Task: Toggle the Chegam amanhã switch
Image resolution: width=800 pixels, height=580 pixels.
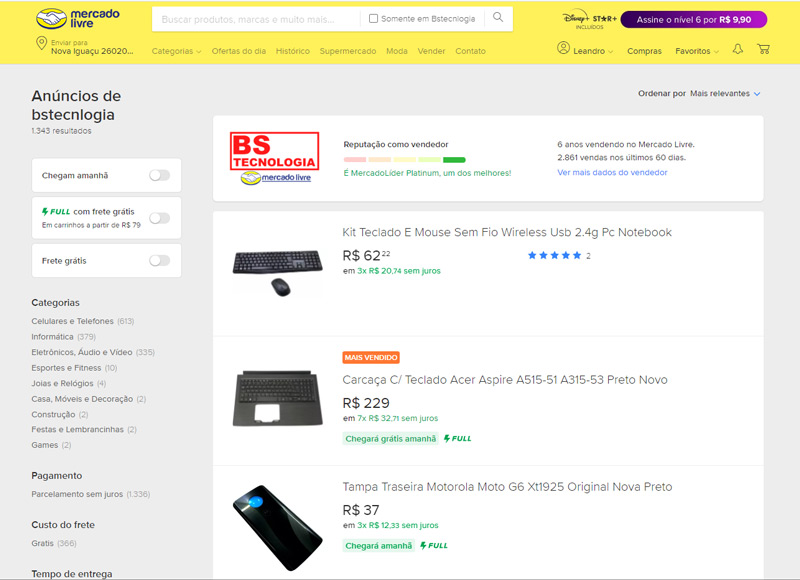Action: (x=159, y=175)
